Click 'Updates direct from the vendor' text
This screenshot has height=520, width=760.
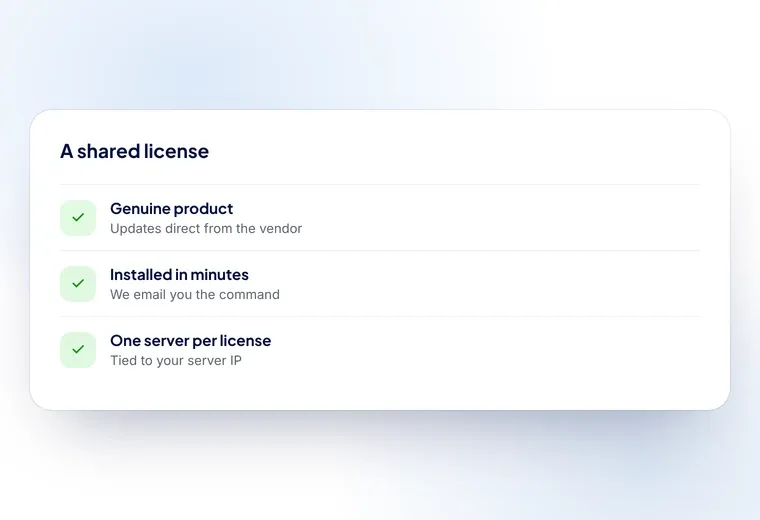(206, 228)
